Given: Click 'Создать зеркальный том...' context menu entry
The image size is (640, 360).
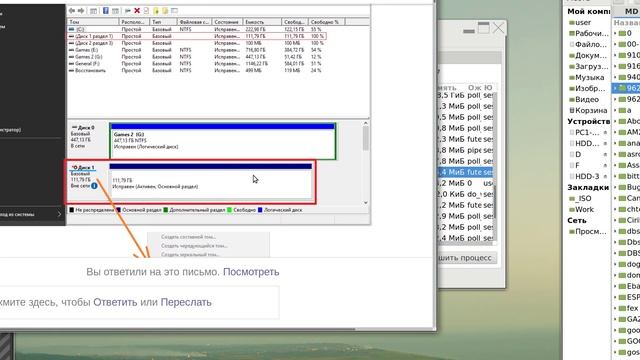Looking at the screenshot, I should coord(190,254).
